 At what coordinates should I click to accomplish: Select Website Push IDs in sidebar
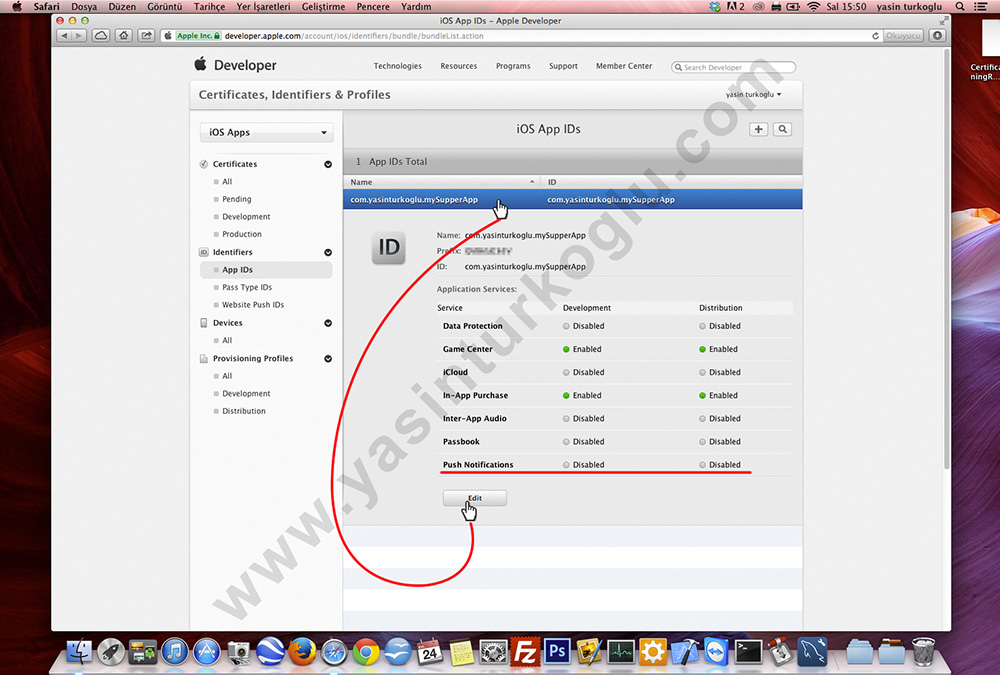[x=253, y=305]
